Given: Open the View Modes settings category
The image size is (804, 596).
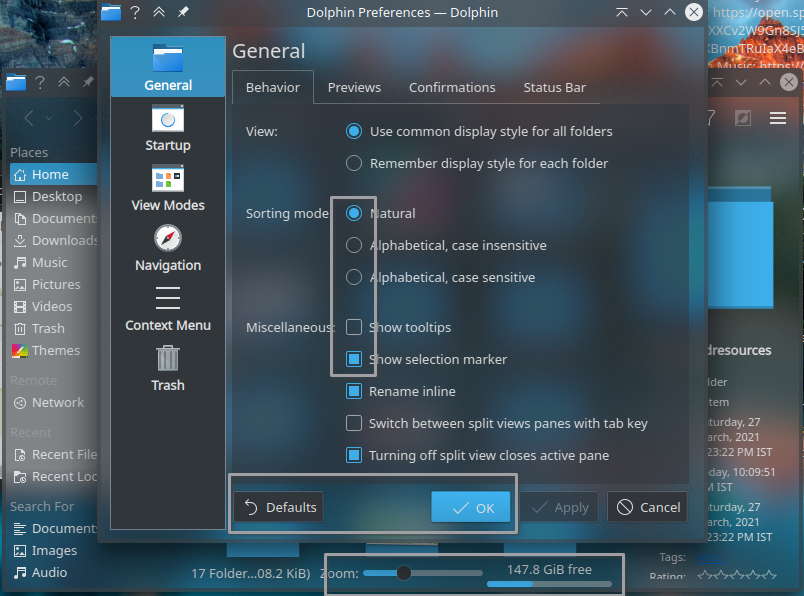Looking at the screenshot, I should (168, 188).
